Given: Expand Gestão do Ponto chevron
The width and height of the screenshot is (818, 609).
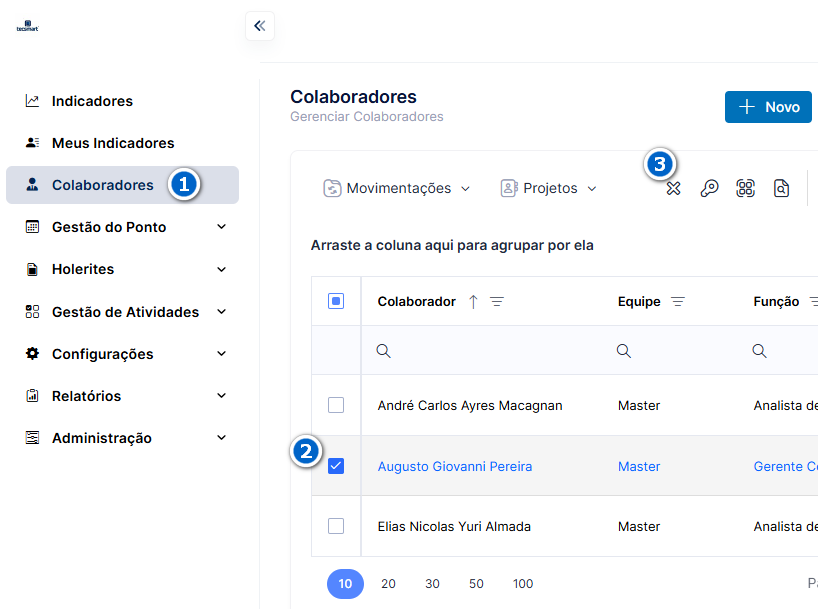Looking at the screenshot, I should point(222,227).
